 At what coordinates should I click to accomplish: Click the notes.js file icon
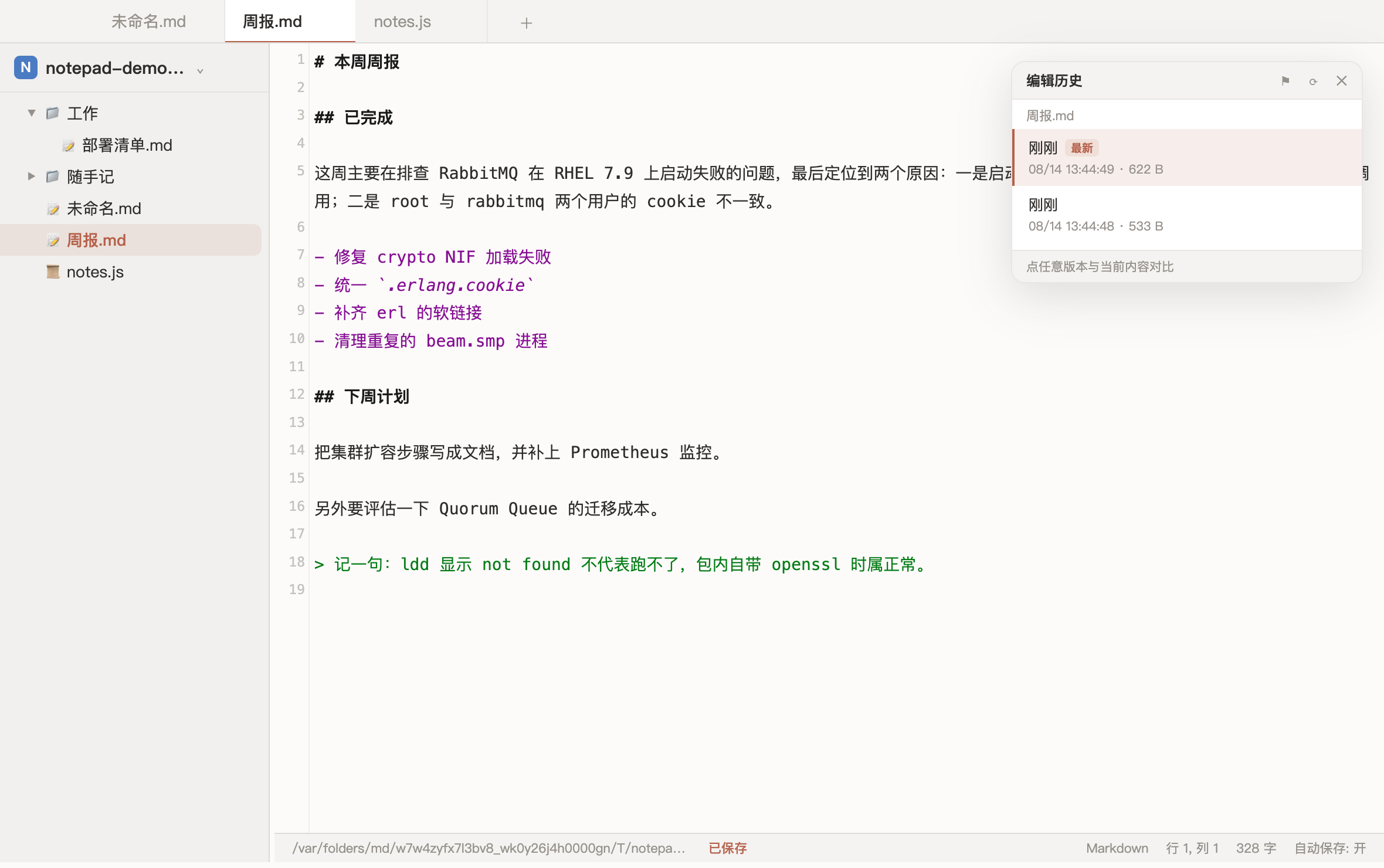[53, 272]
